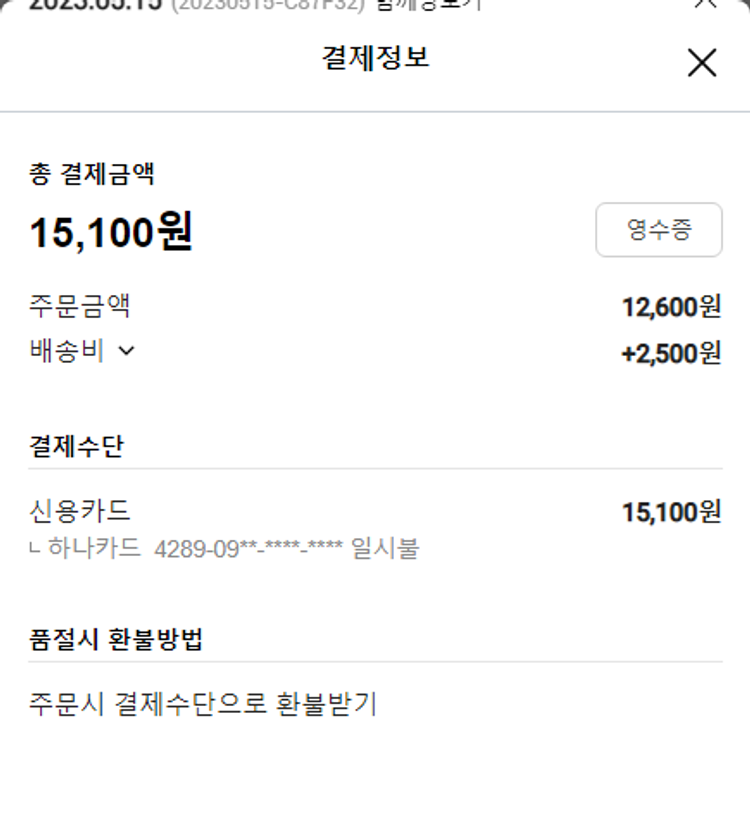The image size is (750, 824).
Task: Select the 15,100원 total payment amount
Action: click(x=111, y=233)
